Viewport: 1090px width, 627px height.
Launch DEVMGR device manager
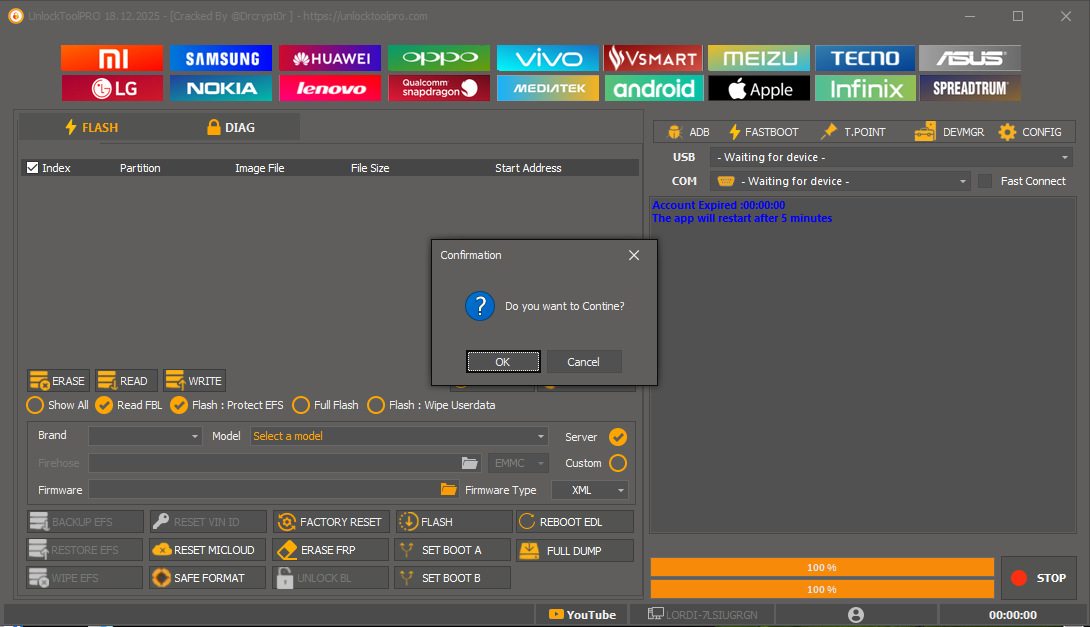point(950,132)
